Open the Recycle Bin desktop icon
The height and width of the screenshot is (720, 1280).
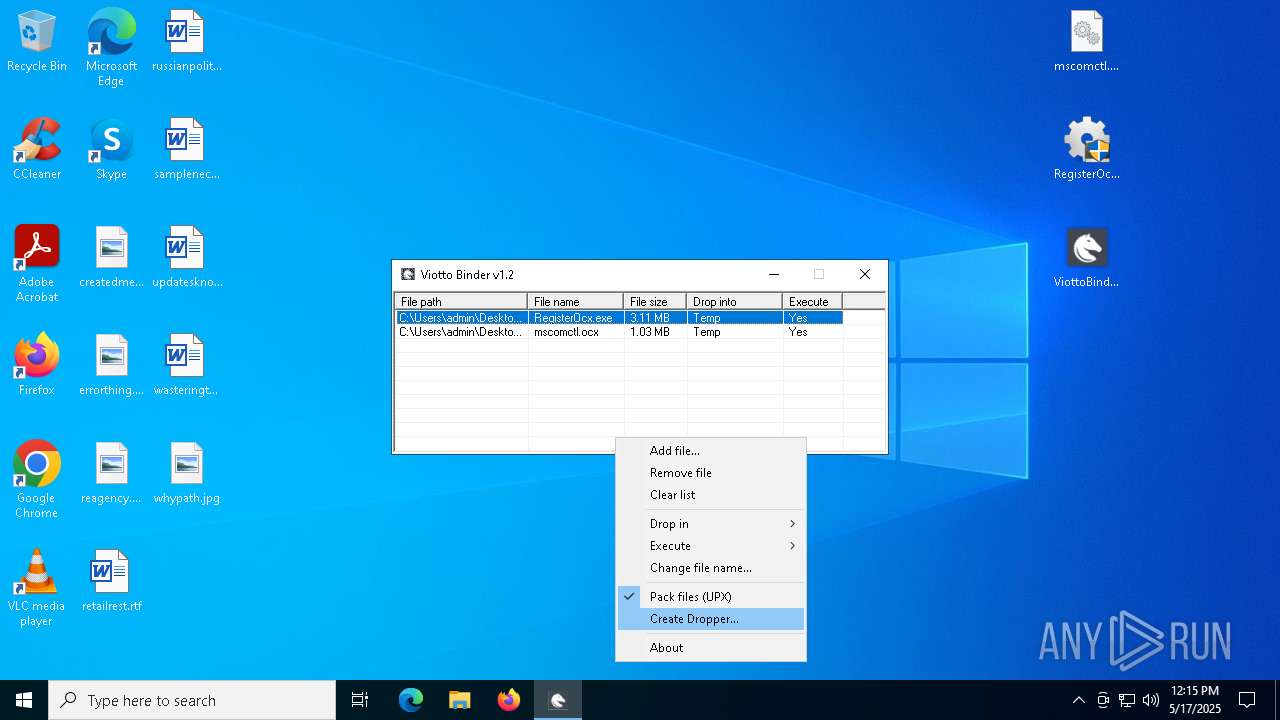pos(37,42)
